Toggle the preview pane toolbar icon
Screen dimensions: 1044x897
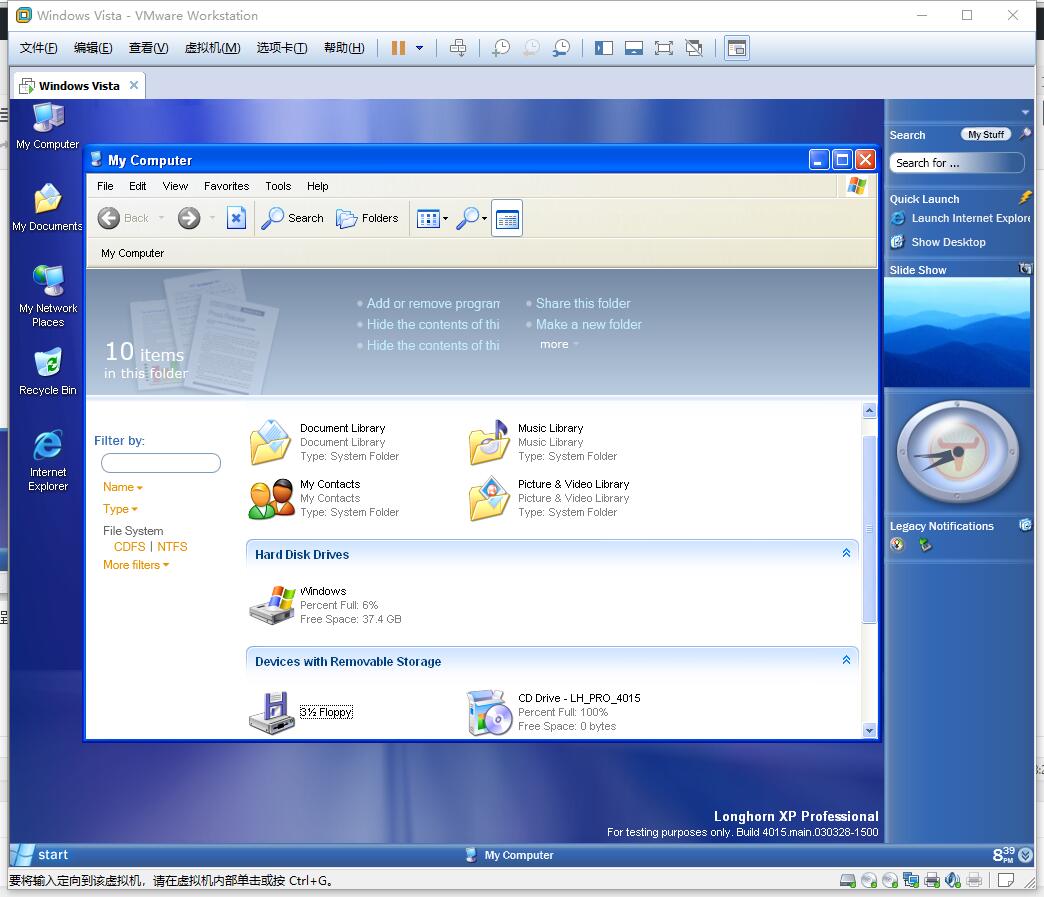click(x=507, y=218)
